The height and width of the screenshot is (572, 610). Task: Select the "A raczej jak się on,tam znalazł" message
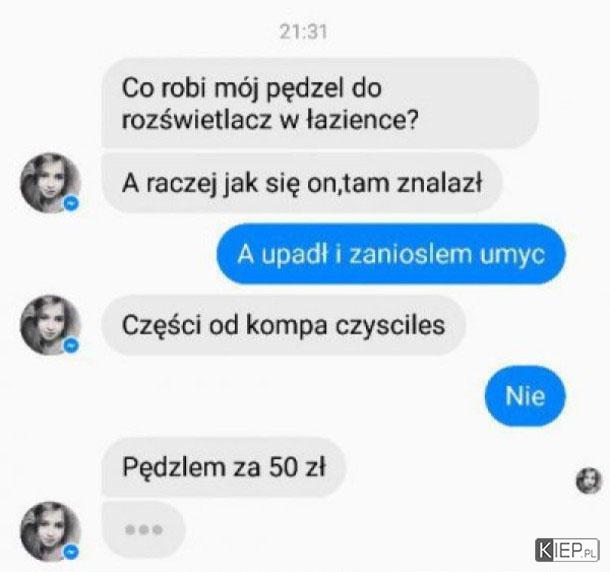(x=302, y=183)
